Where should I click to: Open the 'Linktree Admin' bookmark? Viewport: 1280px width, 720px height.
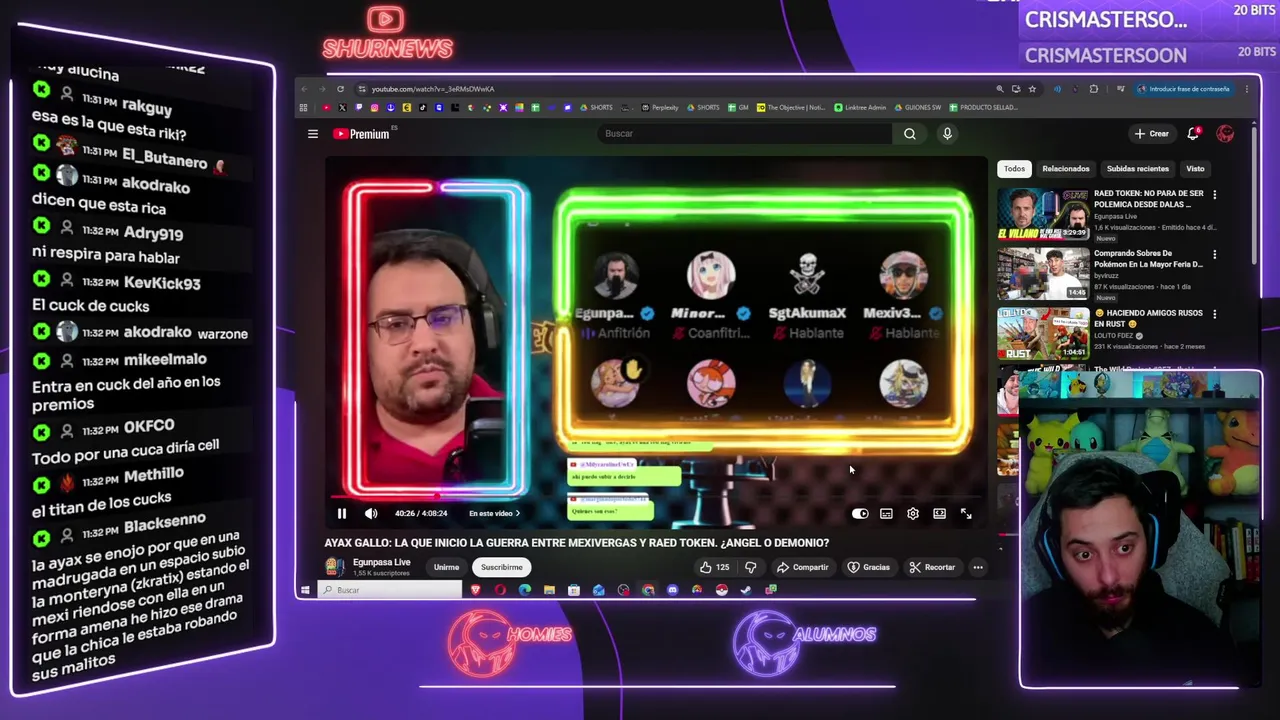(x=860, y=107)
